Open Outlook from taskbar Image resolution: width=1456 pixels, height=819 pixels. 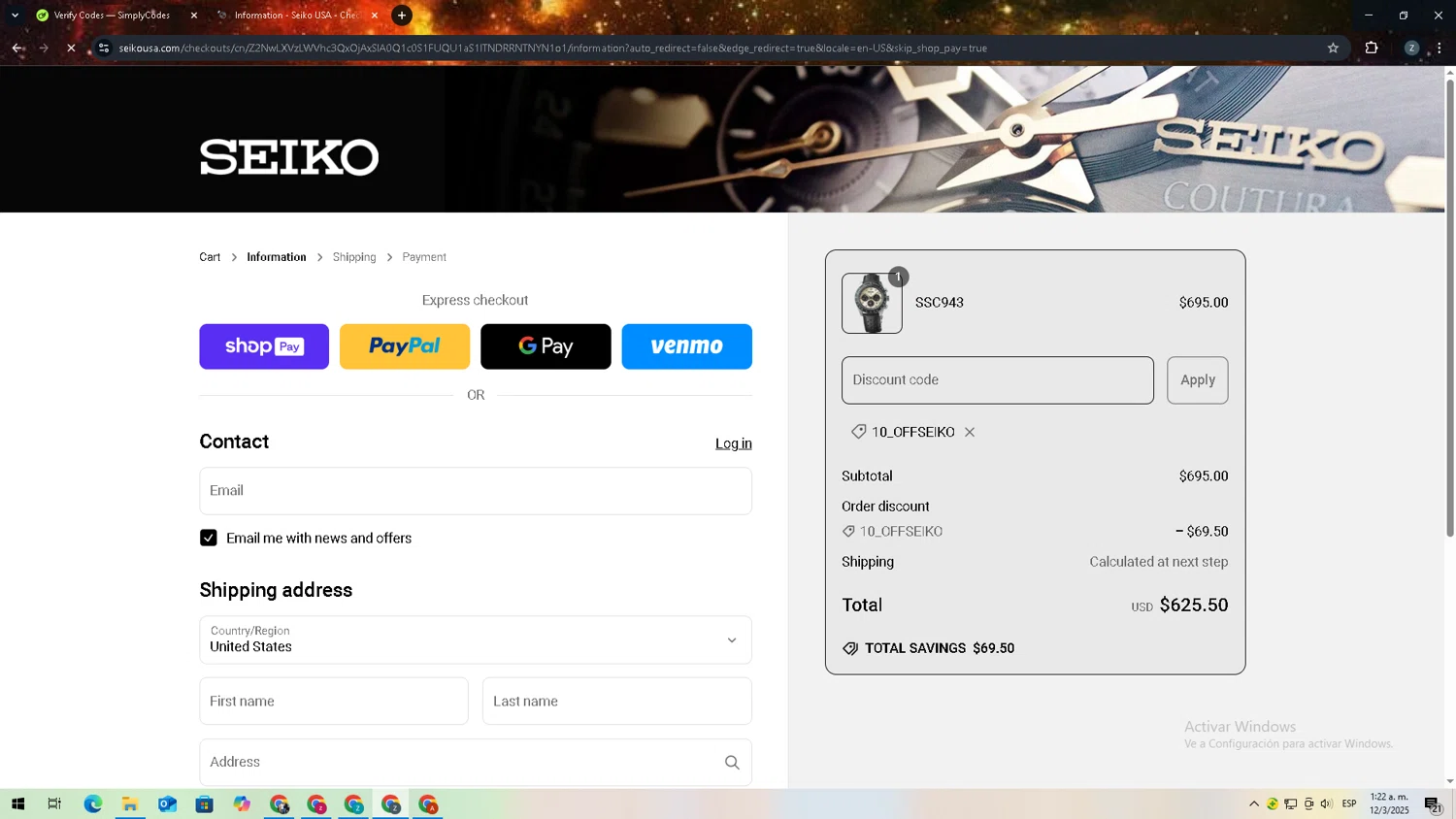coord(167,804)
